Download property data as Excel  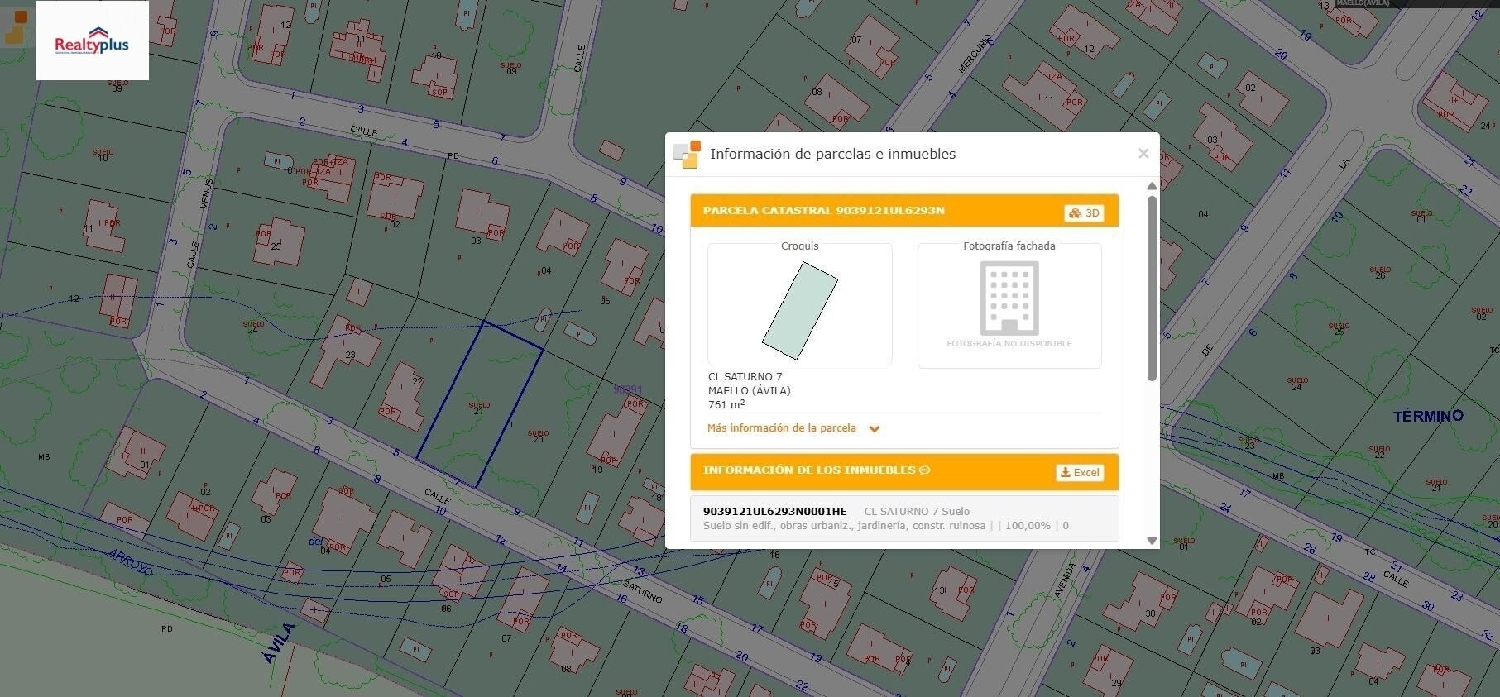coord(1080,472)
